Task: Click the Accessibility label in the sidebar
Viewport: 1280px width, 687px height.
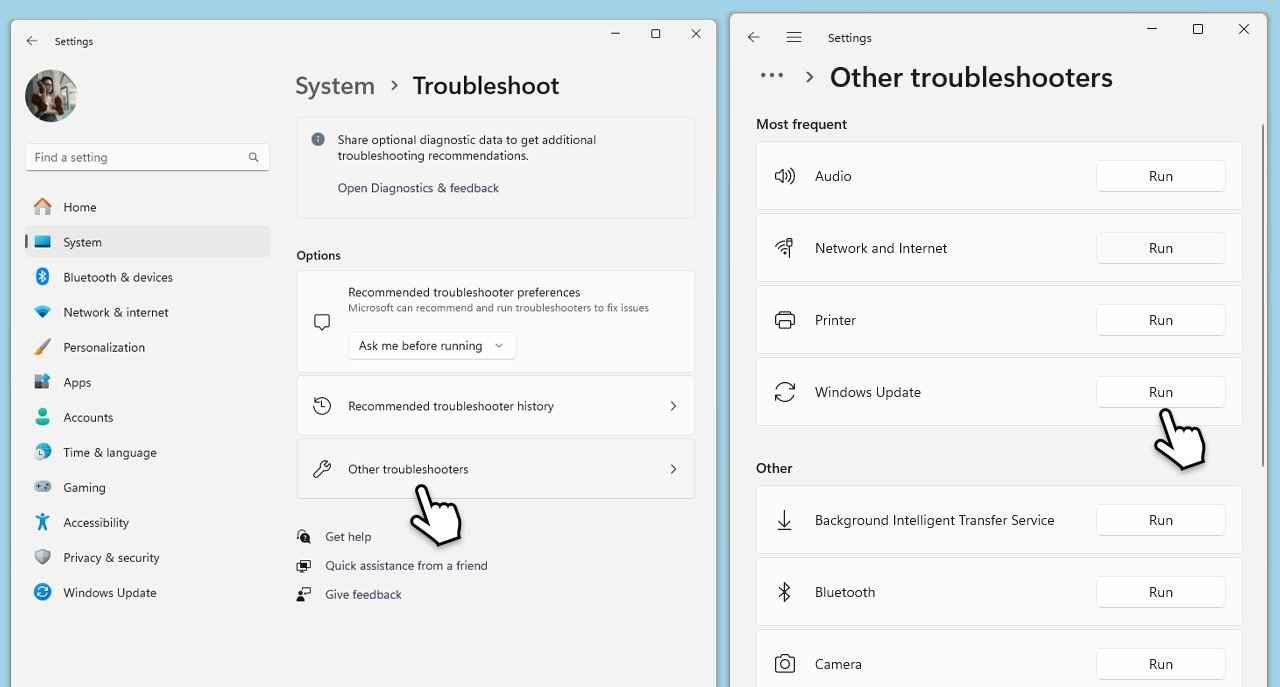Action: tap(96, 523)
